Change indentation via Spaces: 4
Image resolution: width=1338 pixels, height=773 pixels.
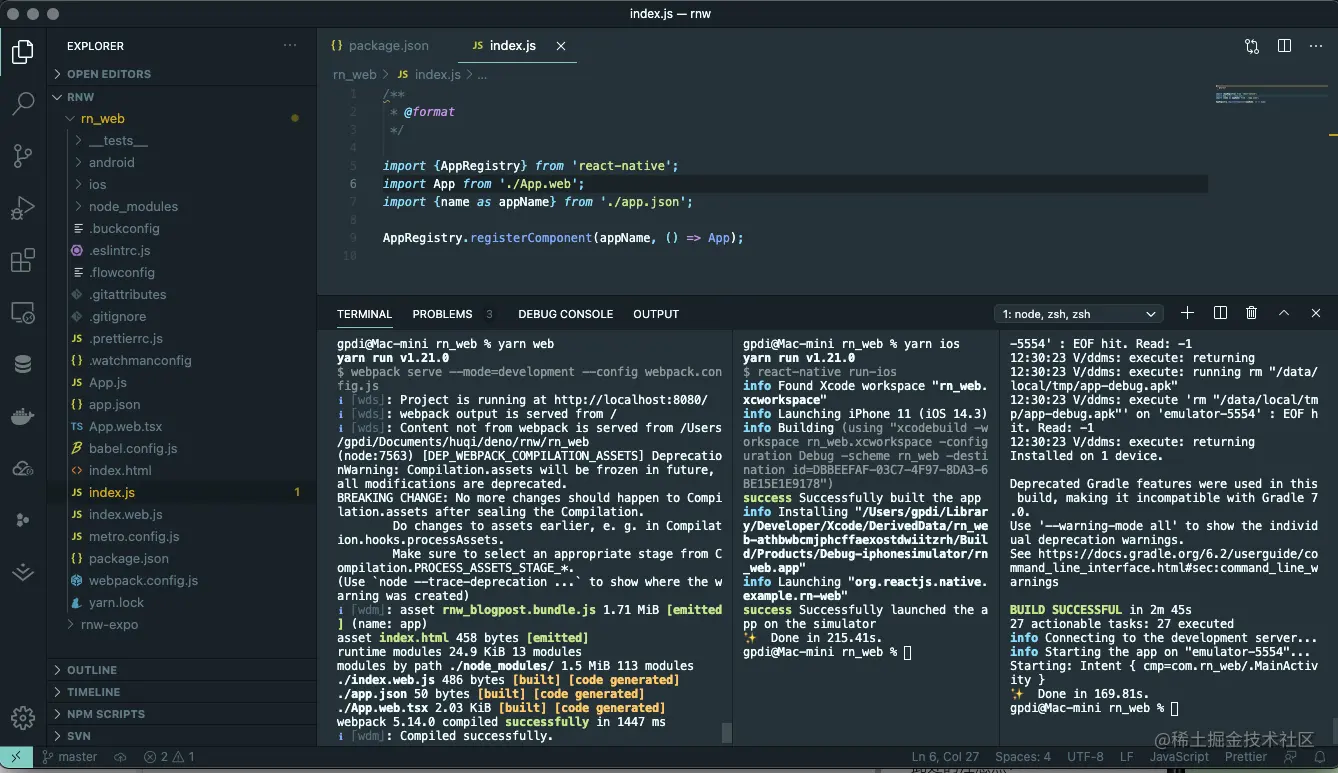coord(1023,757)
